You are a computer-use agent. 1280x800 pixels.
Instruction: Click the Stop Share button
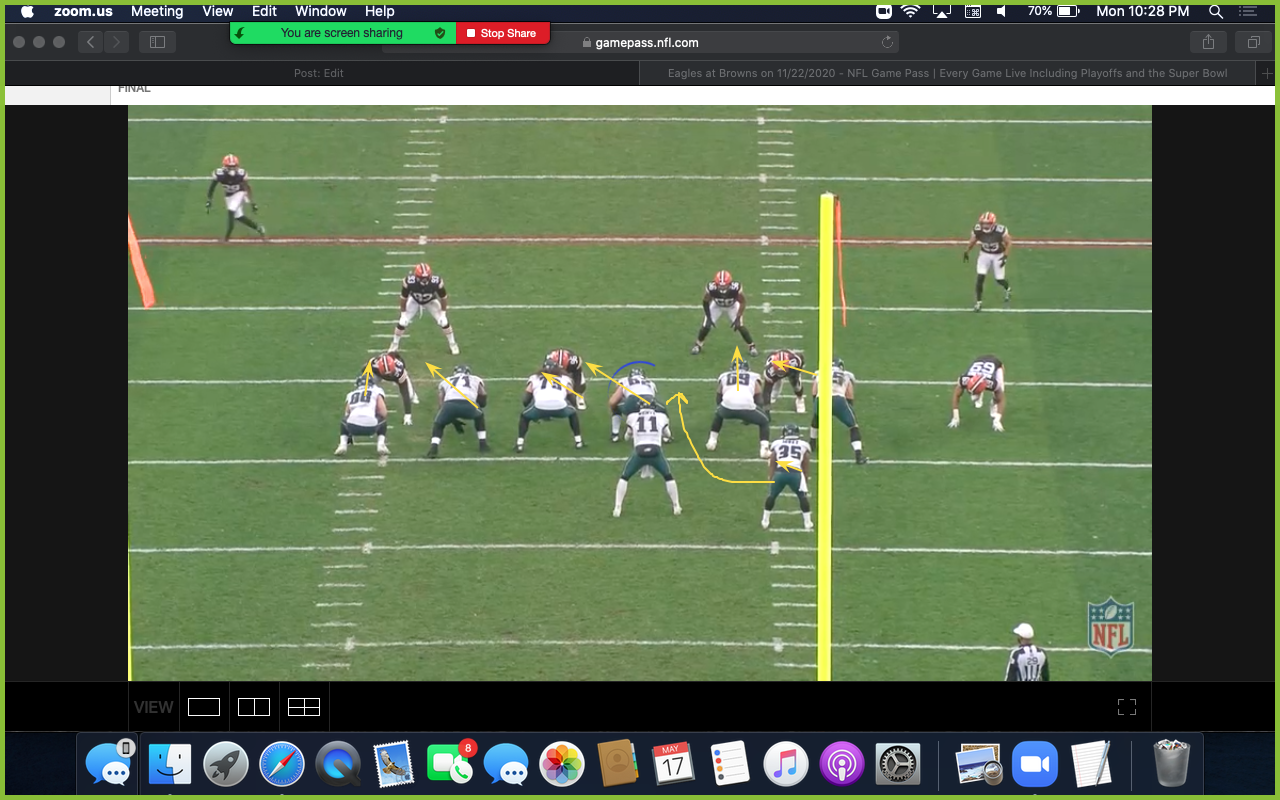(x=502, y=32)
